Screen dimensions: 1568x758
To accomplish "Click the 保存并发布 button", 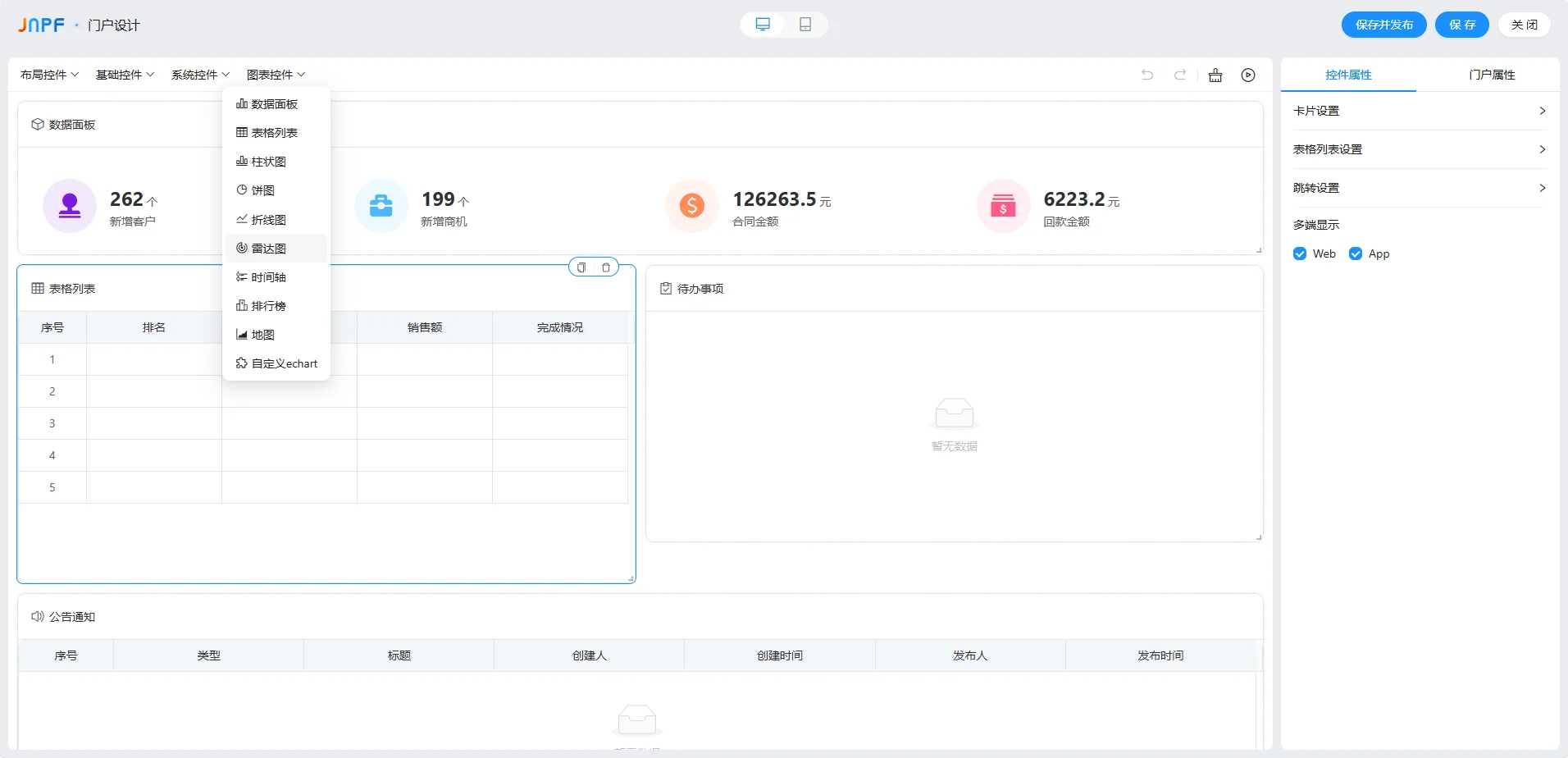I will pos(1384,25).
